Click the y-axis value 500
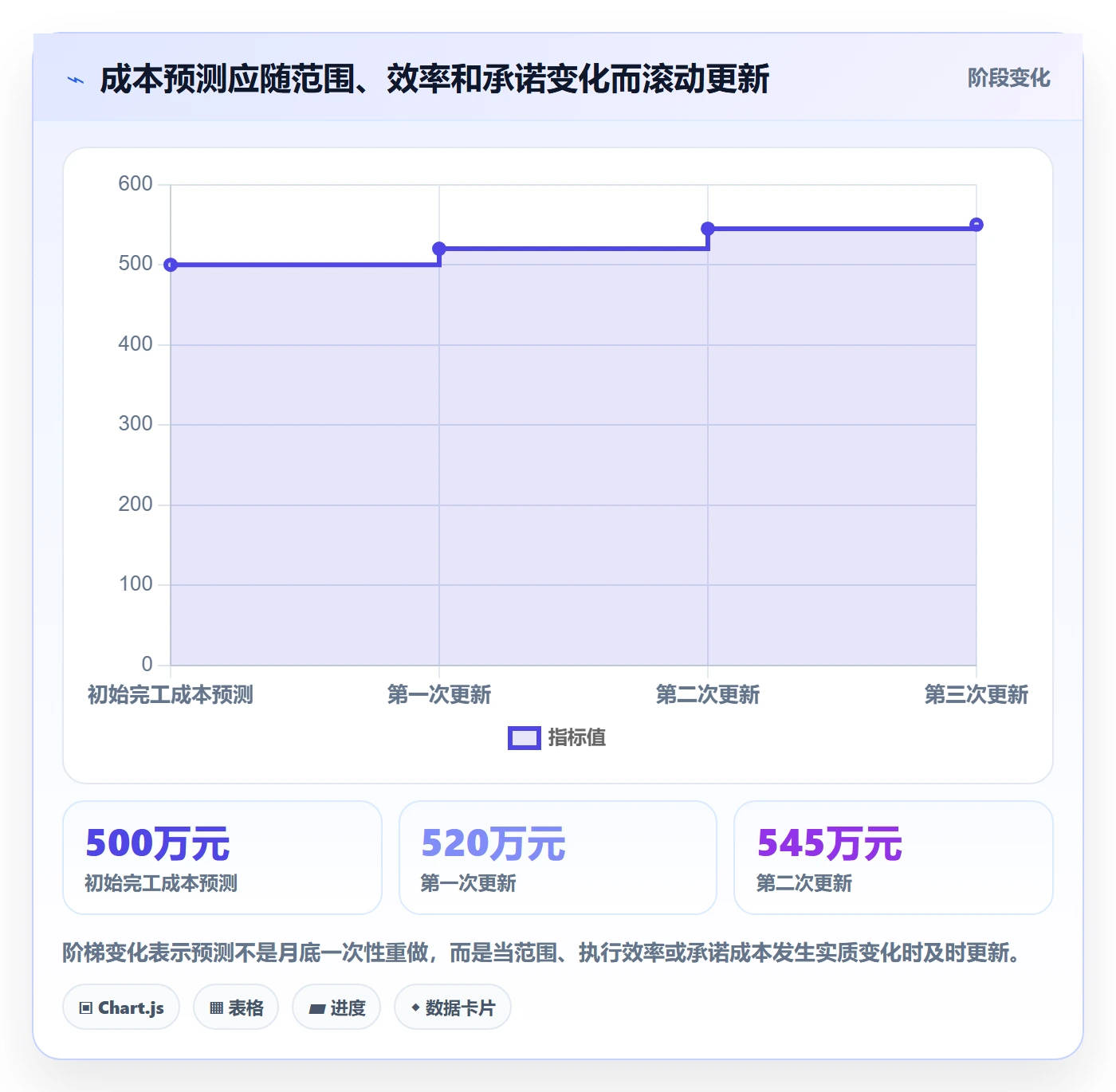The width and height of the screenshot is (1116, 1092). [136, 264]
